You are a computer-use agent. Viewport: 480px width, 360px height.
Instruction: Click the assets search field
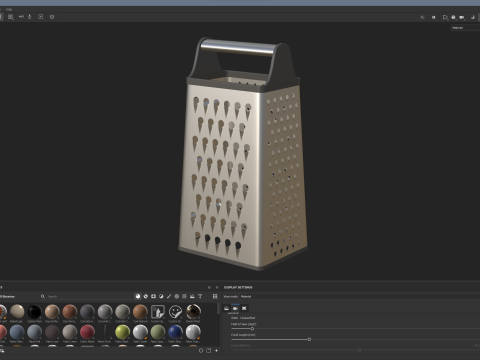pos(87,296)
